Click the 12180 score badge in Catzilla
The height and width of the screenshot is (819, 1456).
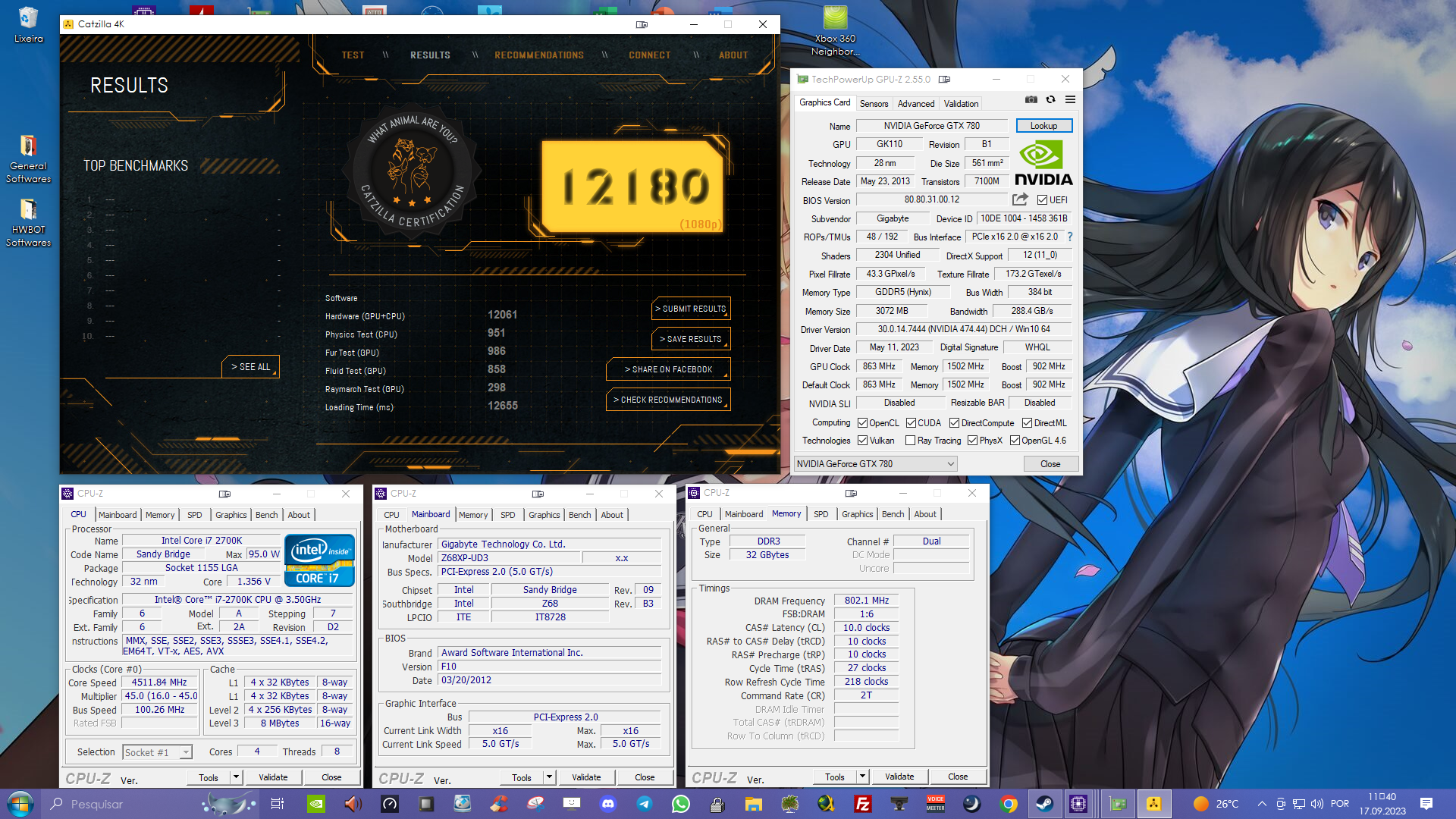tap(632, 187)
